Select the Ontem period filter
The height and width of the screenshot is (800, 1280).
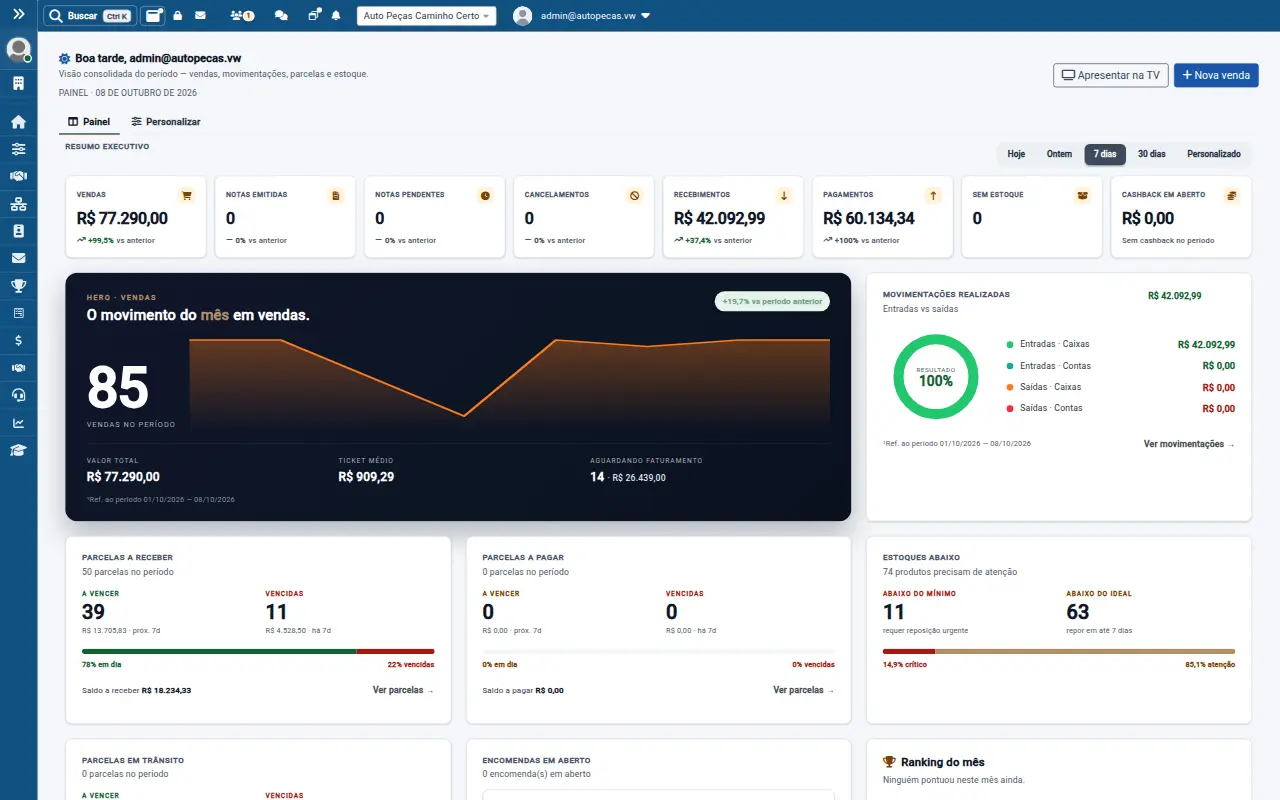pyautogui.click(x=1059, y=154)
